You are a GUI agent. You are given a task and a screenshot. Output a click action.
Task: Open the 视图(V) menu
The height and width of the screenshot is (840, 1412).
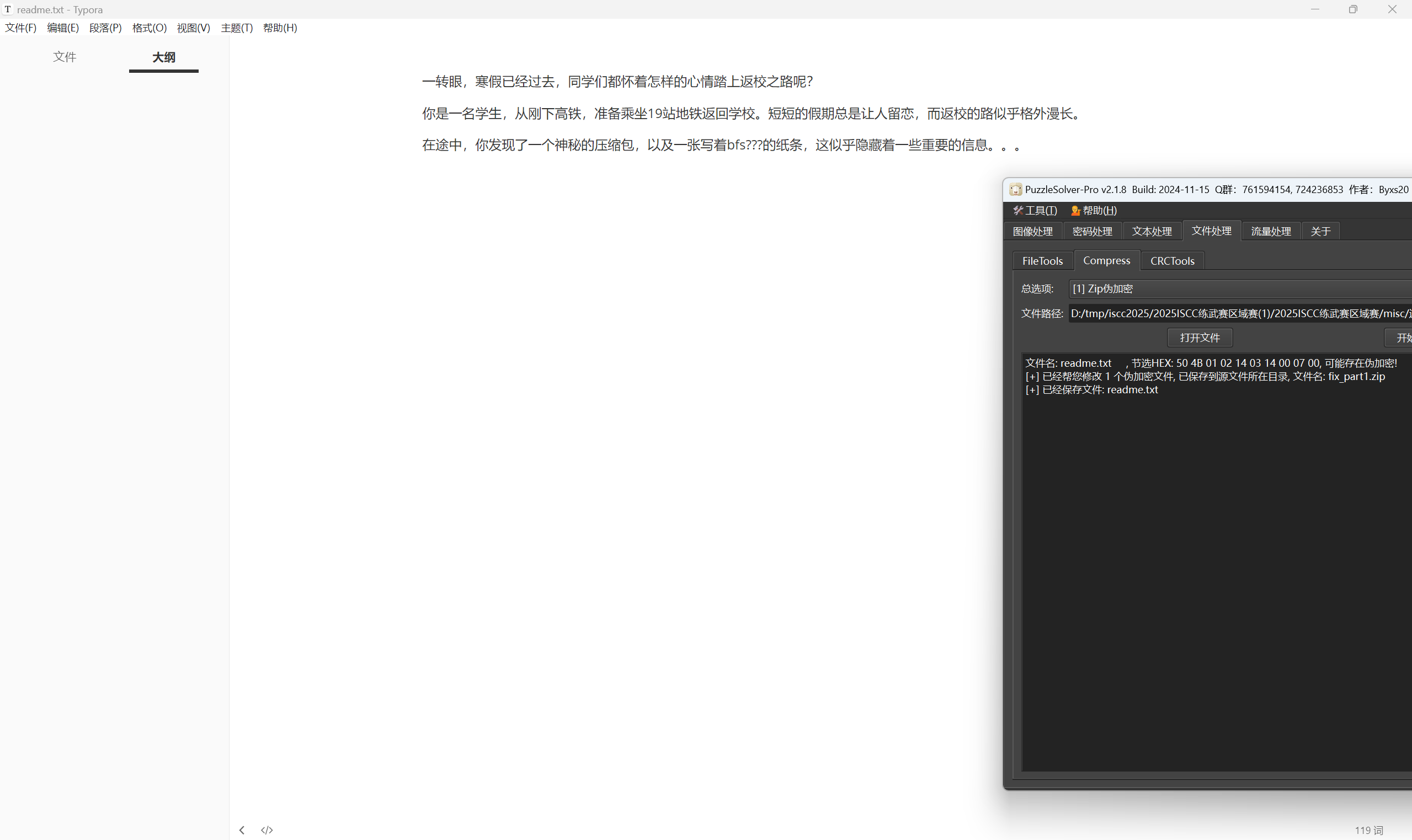pyautogui.click(x=194, y=28)
